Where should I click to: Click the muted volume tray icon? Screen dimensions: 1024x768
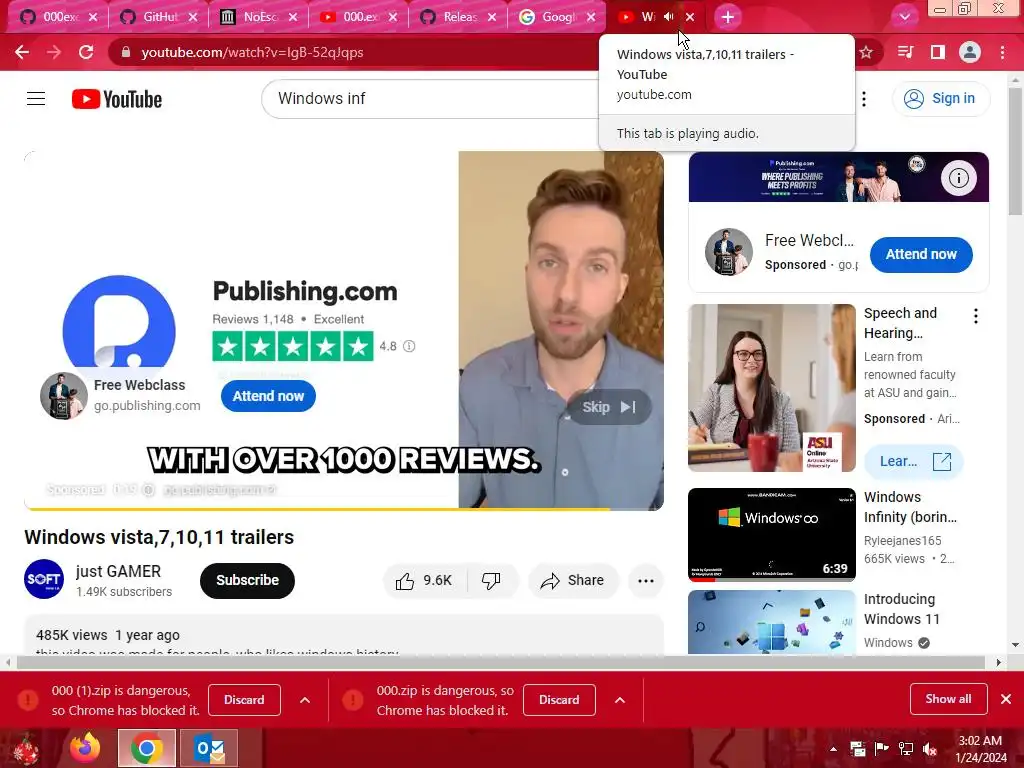[929, 749]
